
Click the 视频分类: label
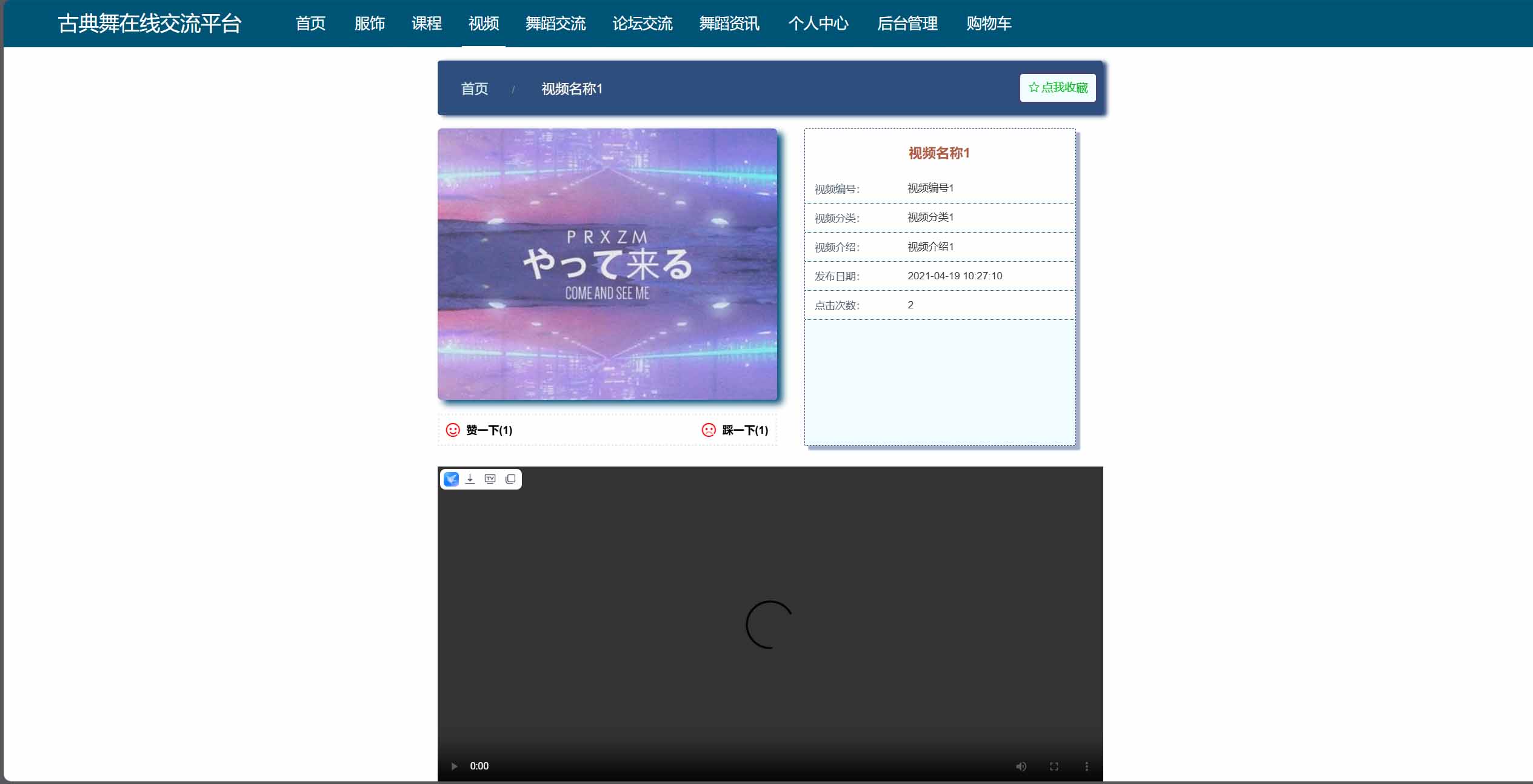pyautogui.click(x=837, y=218)
